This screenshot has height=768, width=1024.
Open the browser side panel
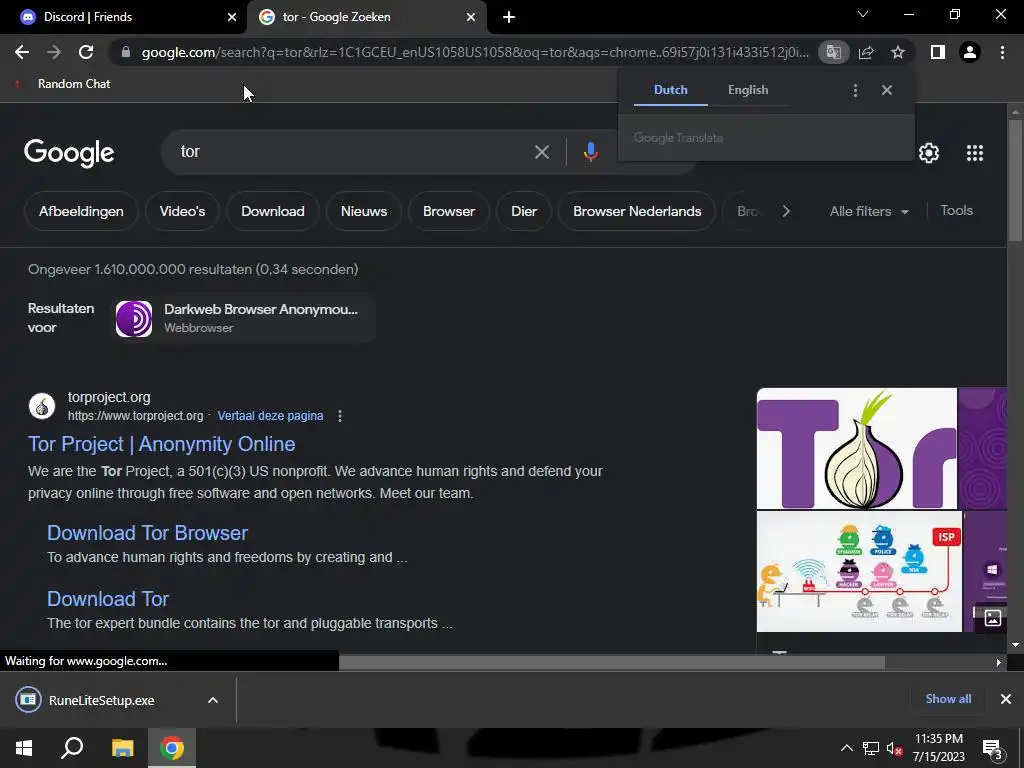[938, 52]
